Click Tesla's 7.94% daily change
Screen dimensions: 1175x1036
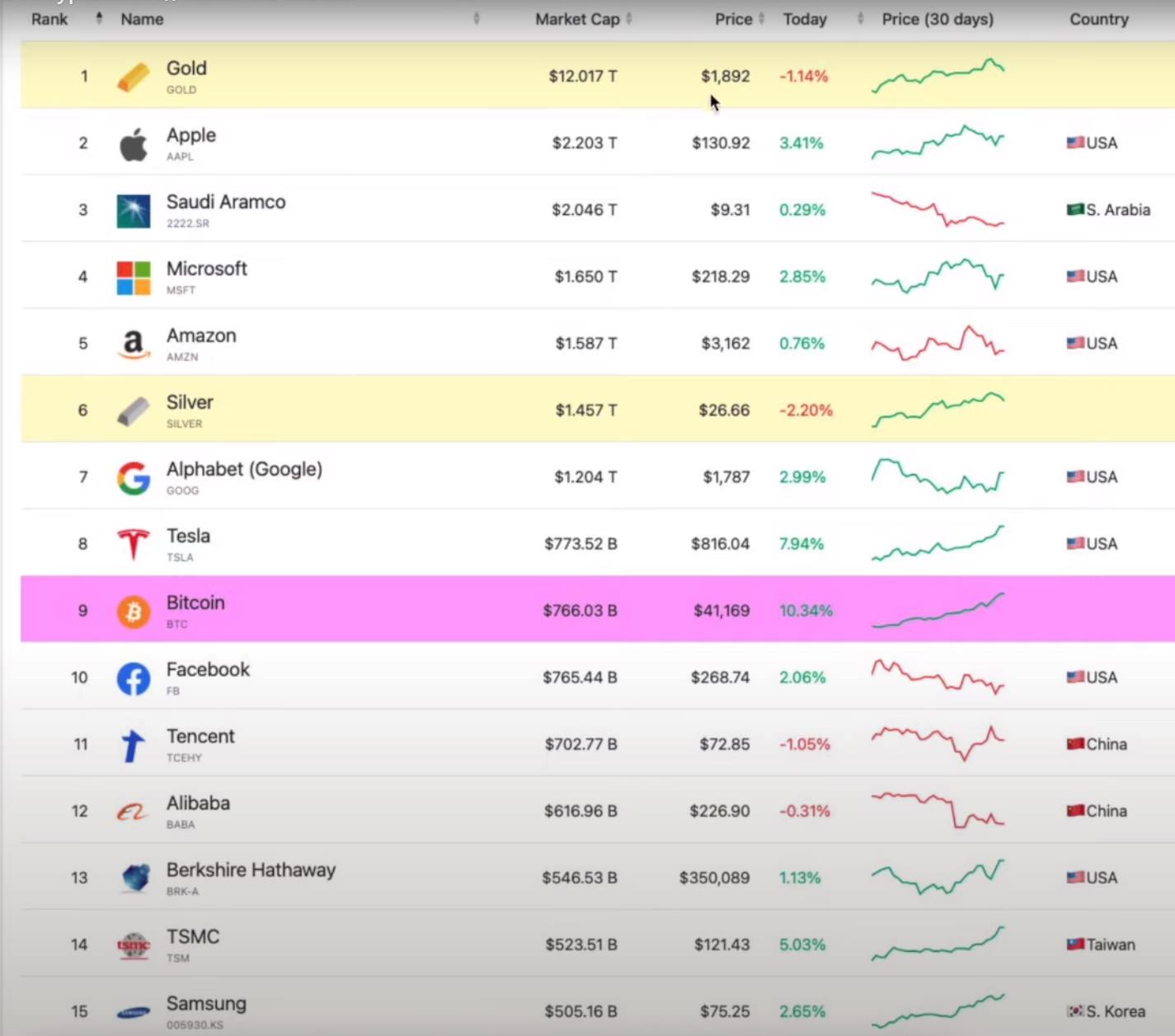click(x=801, y=544)
